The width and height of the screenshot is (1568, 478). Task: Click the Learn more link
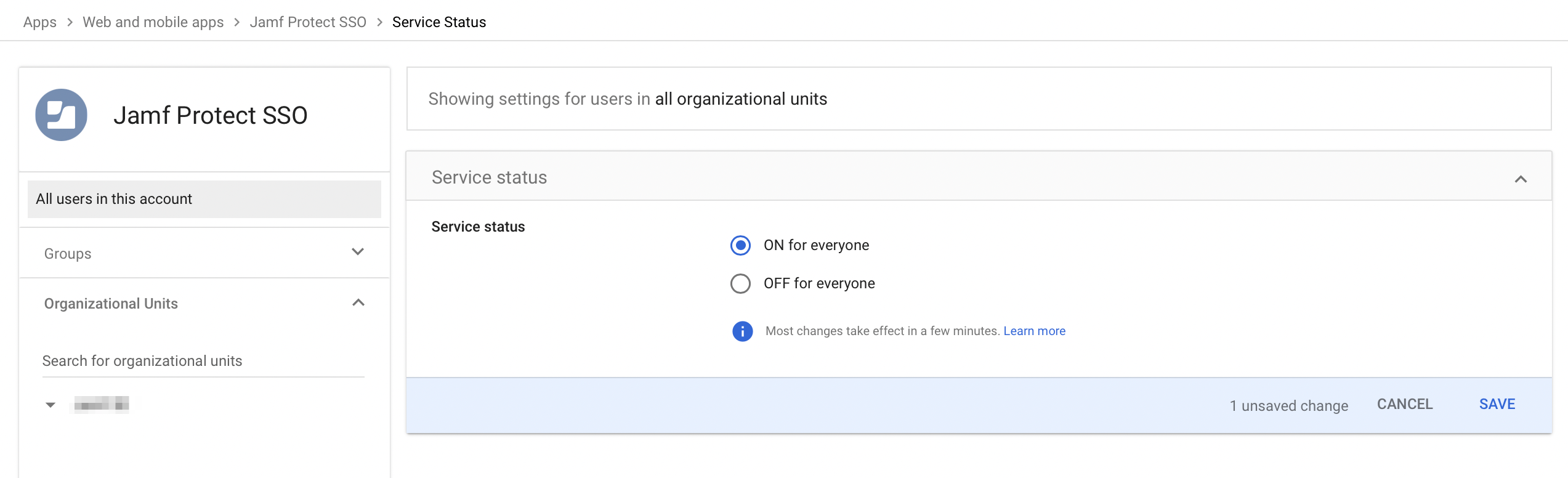[1035, 331]
